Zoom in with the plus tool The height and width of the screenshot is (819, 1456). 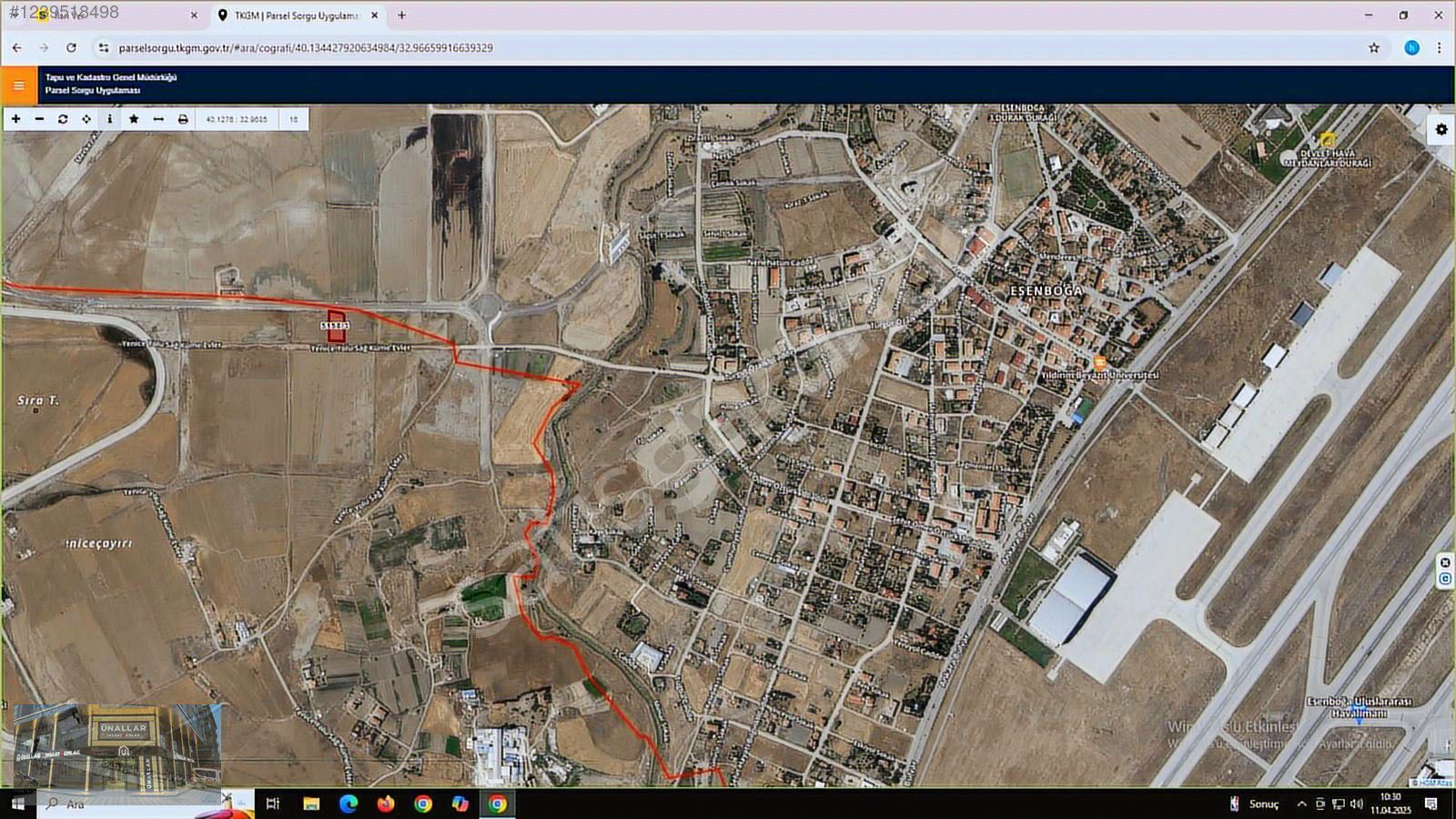[x=15, y=119]
